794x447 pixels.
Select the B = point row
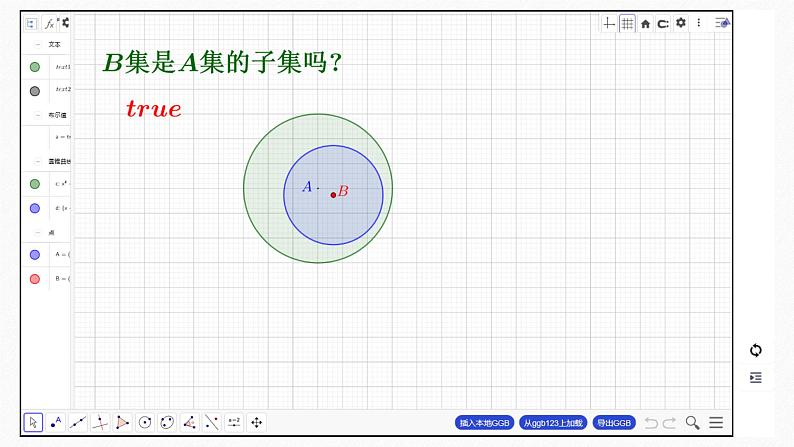pos(61,279)
